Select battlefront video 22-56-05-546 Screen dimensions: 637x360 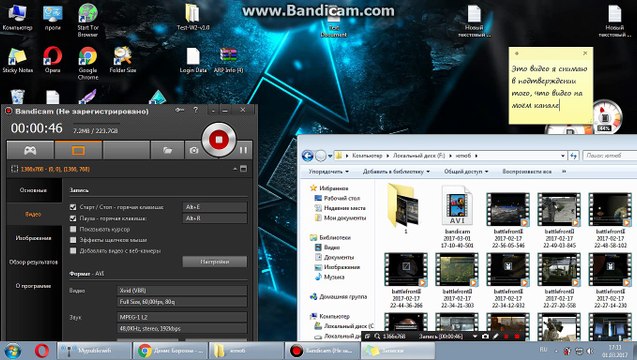click(508, 220)
